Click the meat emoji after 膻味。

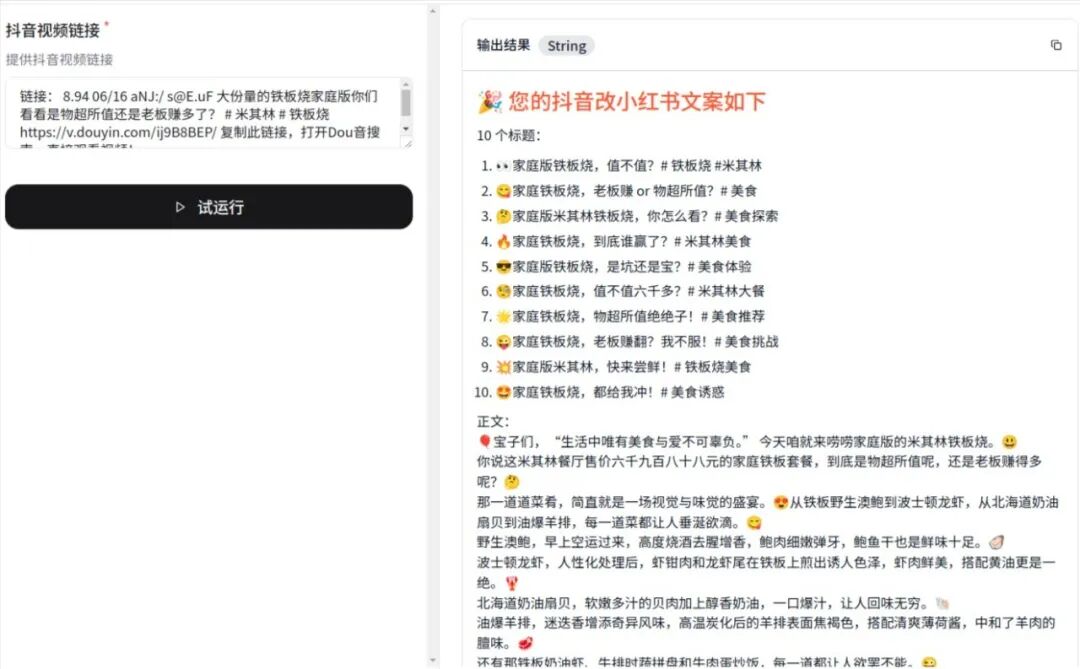pyautogui.click(x=525, y=644)
